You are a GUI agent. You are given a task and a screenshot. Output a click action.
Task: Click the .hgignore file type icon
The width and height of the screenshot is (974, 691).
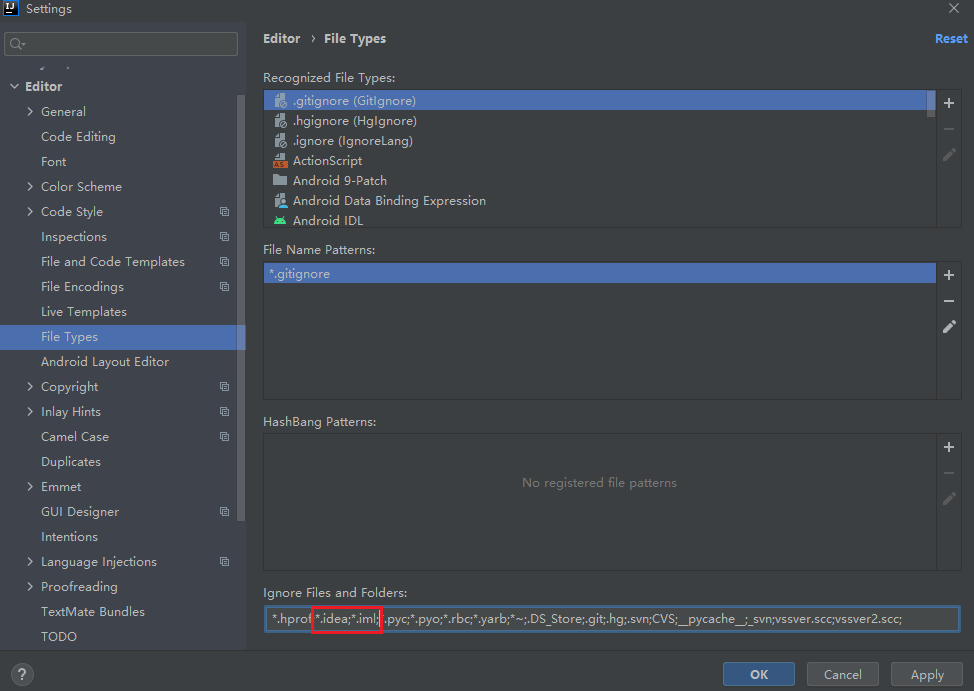pos(281,121)
